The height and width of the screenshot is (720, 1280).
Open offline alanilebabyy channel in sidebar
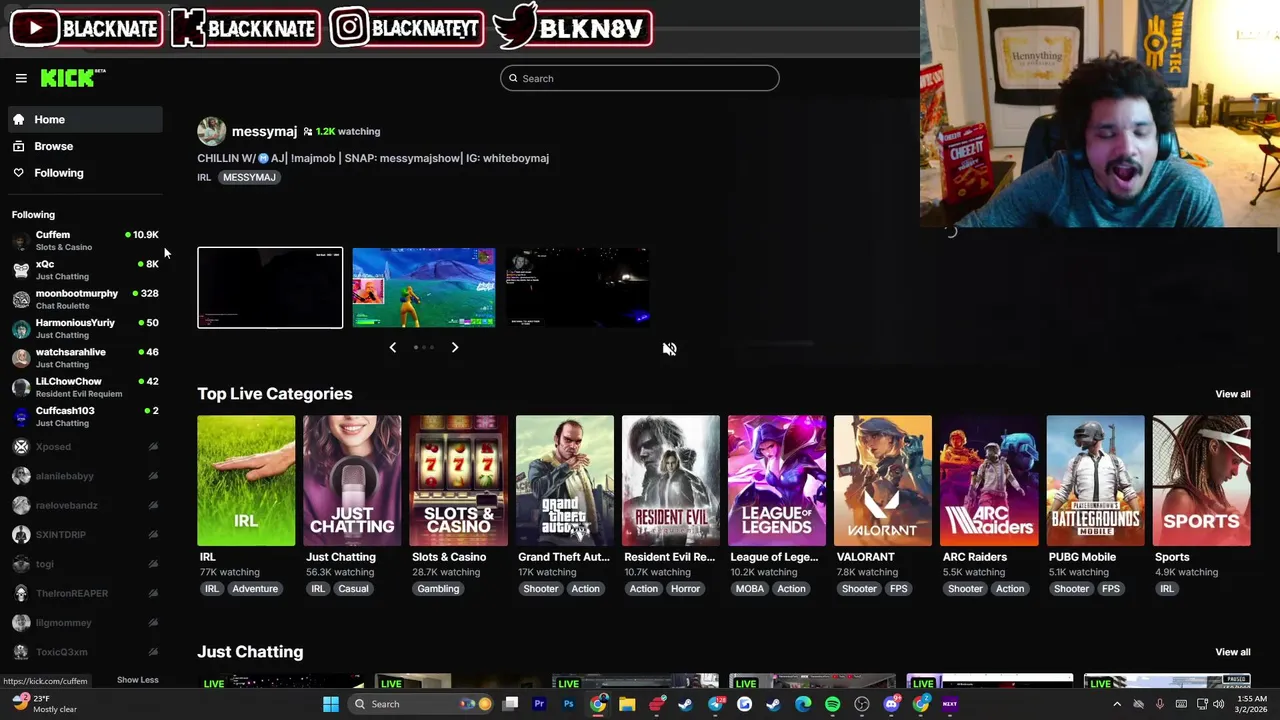pos(86,476)
